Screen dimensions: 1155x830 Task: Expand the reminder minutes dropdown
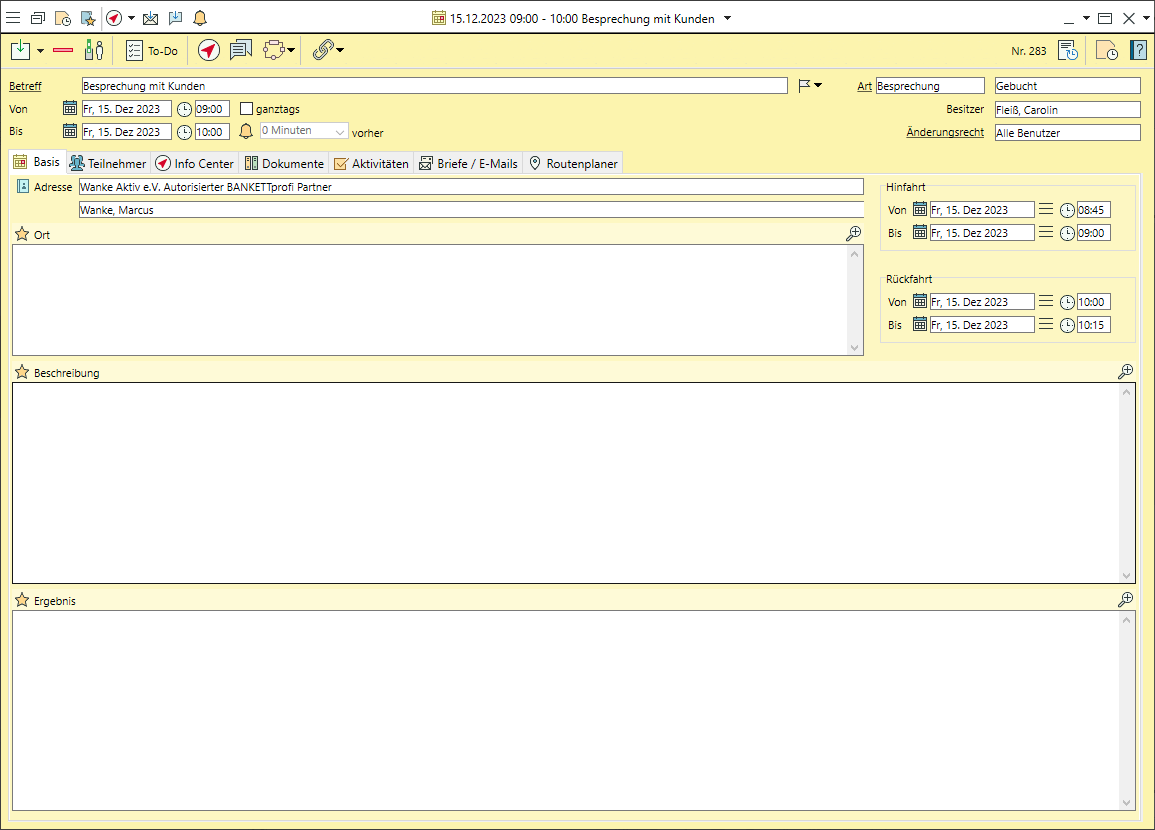tap(340, 132)
